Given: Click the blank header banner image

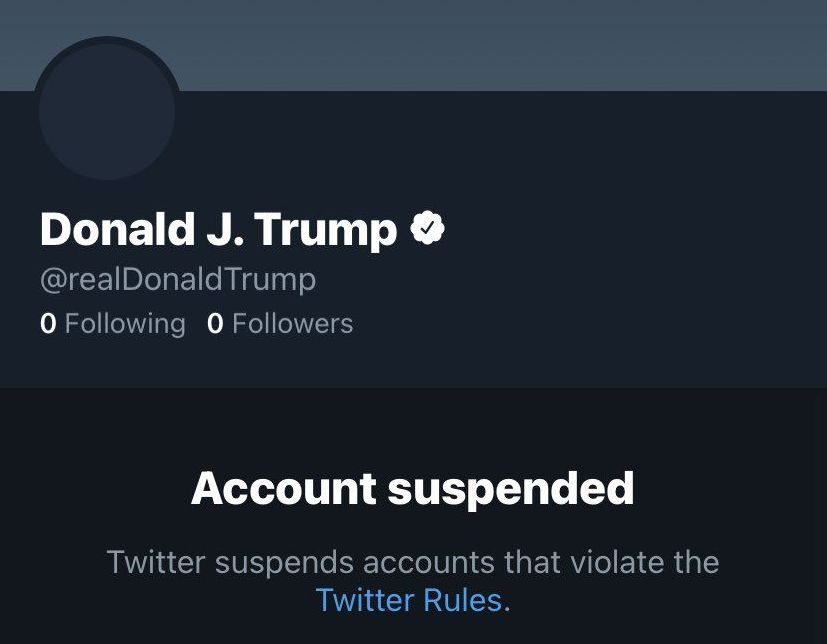Looking at the screenshot, I should pos(500,45).
